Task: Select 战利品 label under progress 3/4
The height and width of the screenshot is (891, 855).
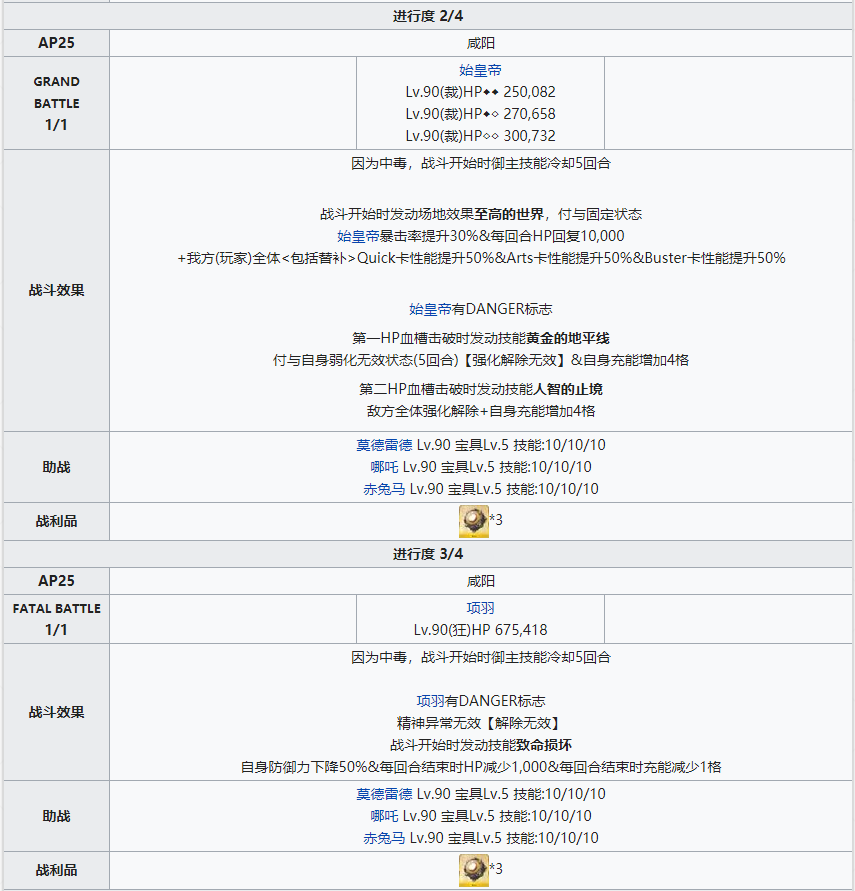Action: pyautogui.click(x=56, y=870)
